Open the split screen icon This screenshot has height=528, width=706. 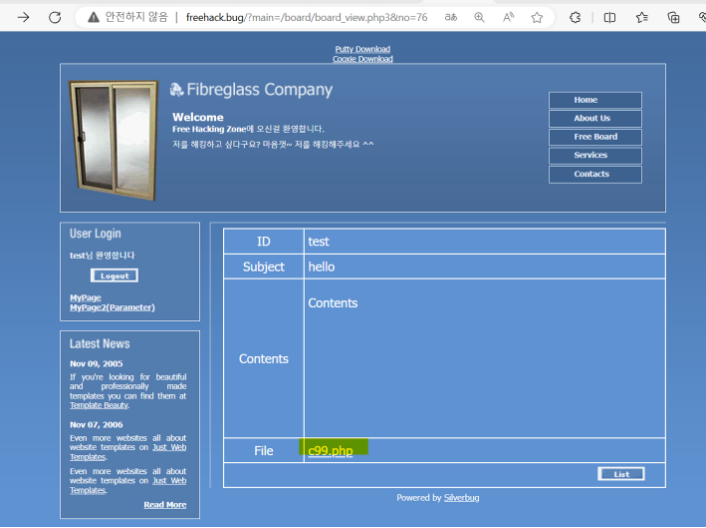tap(610, 17)
